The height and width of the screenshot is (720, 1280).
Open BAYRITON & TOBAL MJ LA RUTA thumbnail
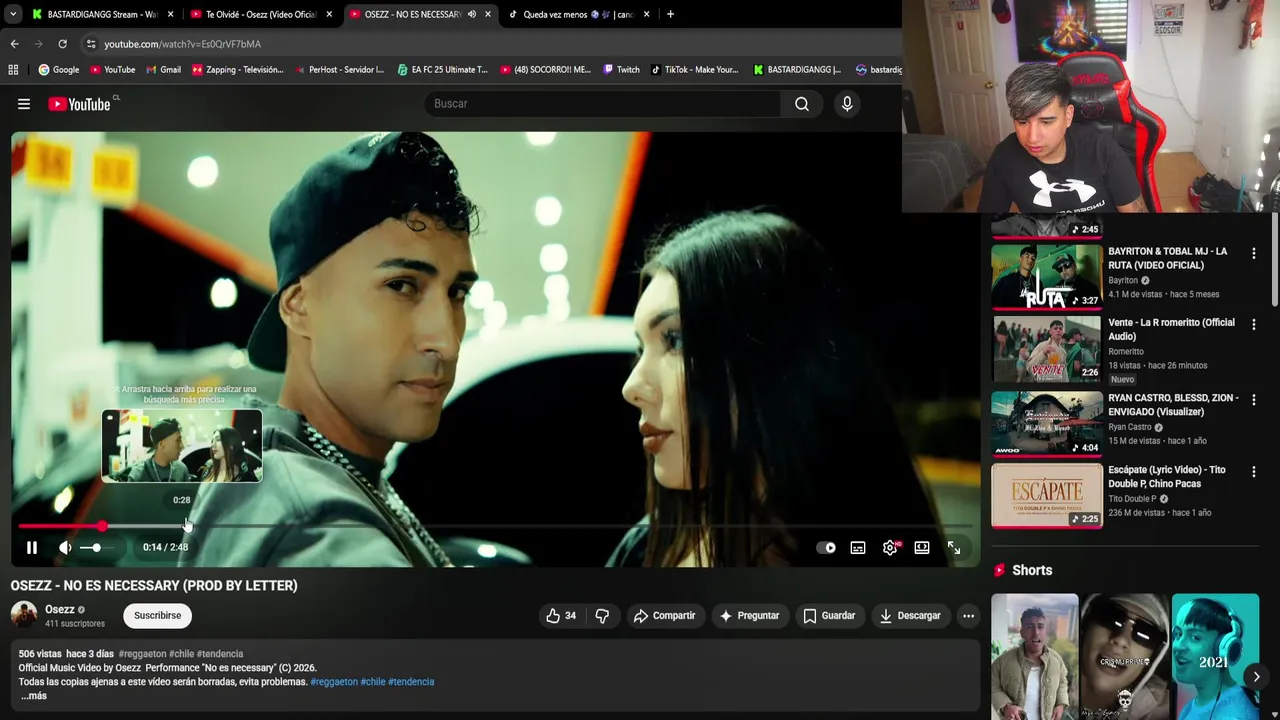[1046, 276]
